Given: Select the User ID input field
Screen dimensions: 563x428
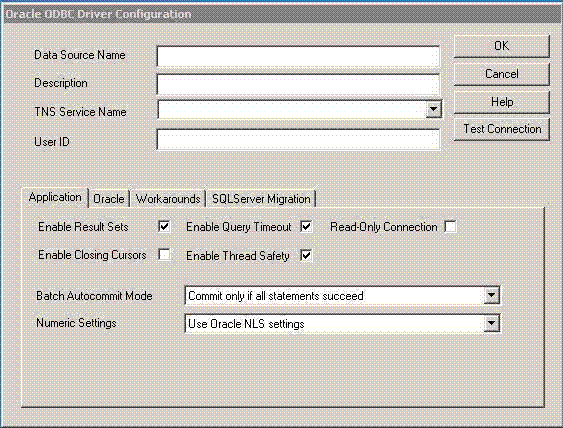Looking at the screenshot, I should (x=298, y=139).
